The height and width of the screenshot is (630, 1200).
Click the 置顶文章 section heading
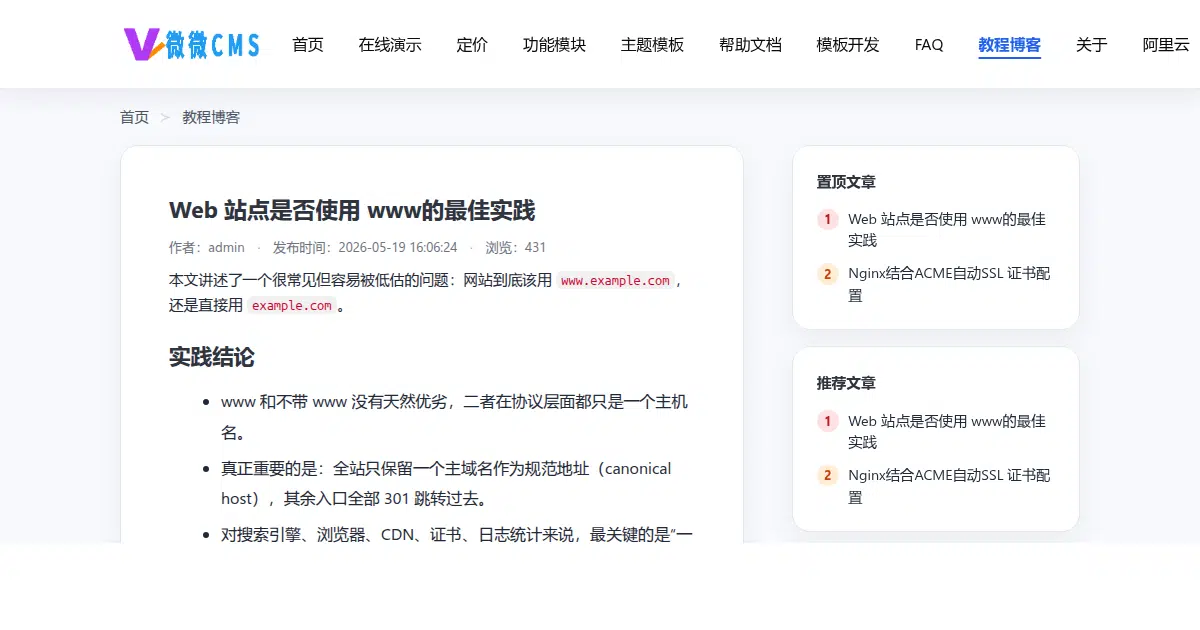(x=846, y=182)
